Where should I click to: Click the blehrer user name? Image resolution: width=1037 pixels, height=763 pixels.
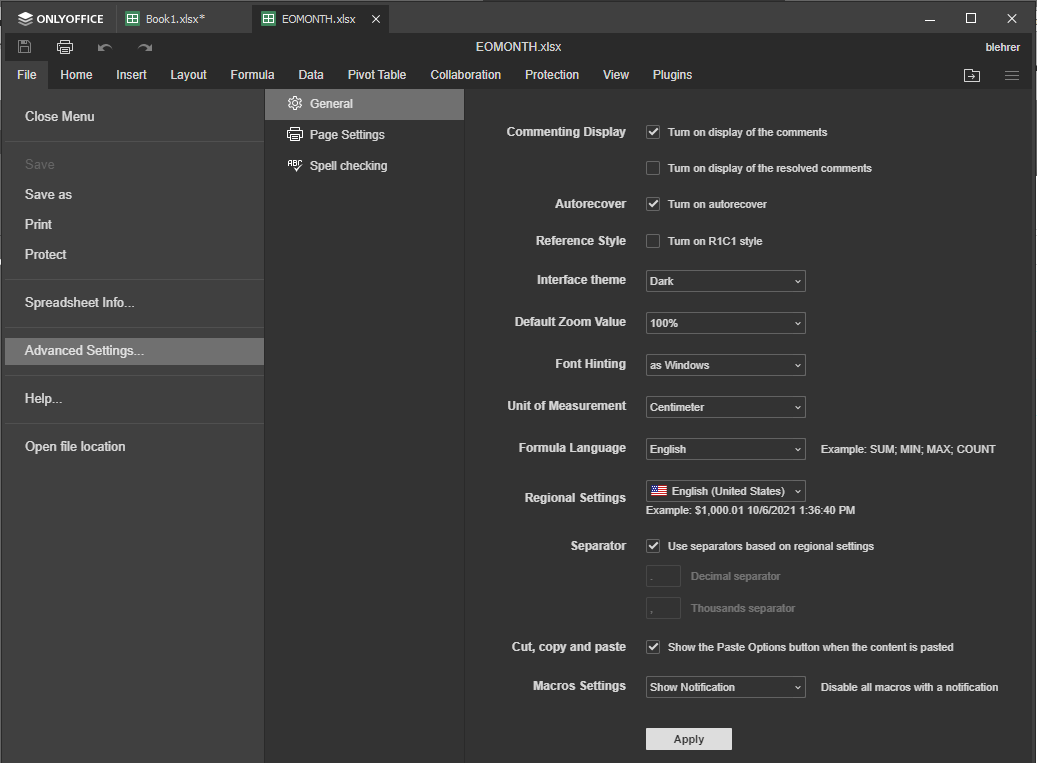1002,47
